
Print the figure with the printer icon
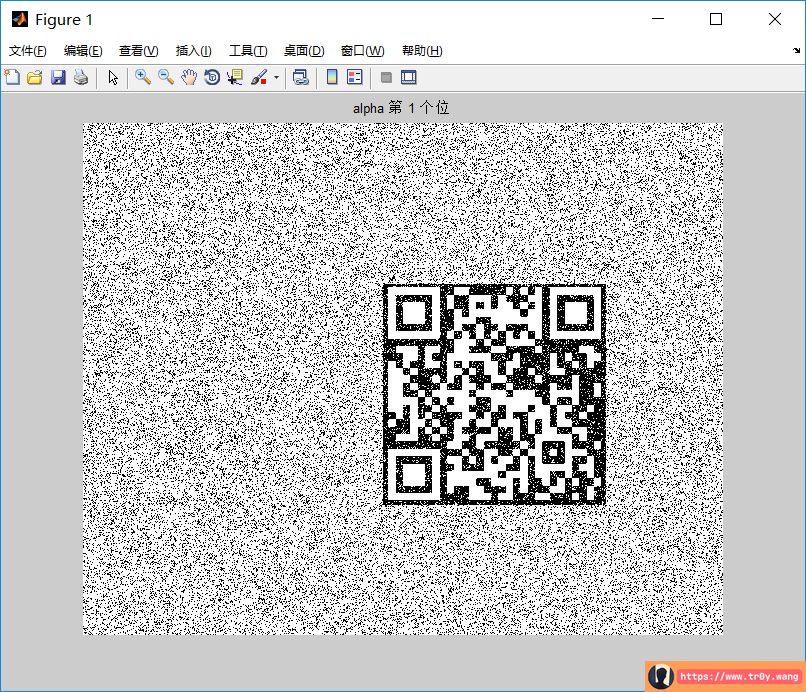(x=81, y=77)
